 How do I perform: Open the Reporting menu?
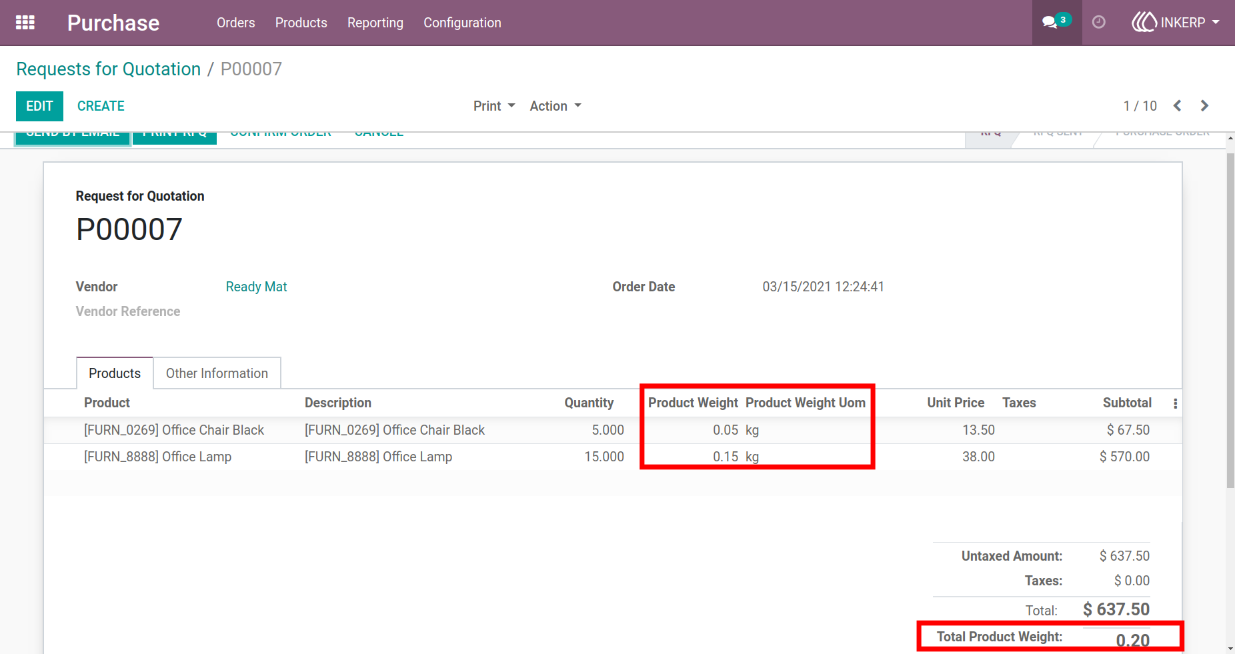click(x=375, y=22)
